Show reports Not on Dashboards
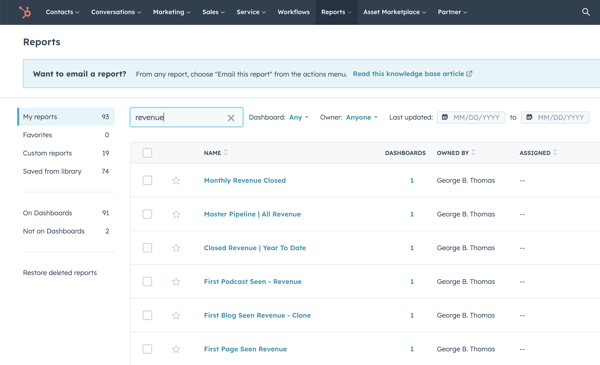The image size is (600, 365). tap(66, 231)
